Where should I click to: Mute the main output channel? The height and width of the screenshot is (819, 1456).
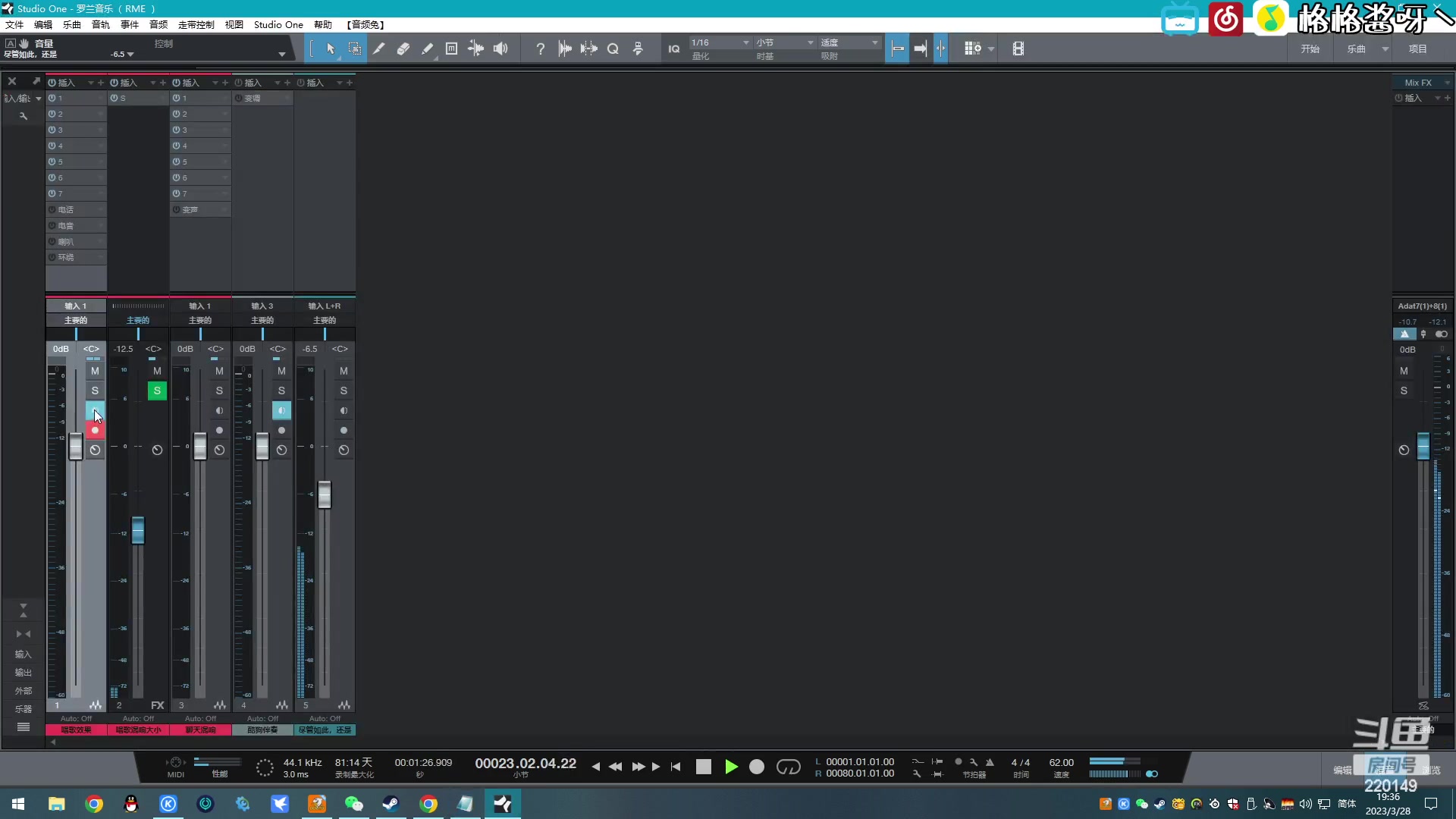1404,371
